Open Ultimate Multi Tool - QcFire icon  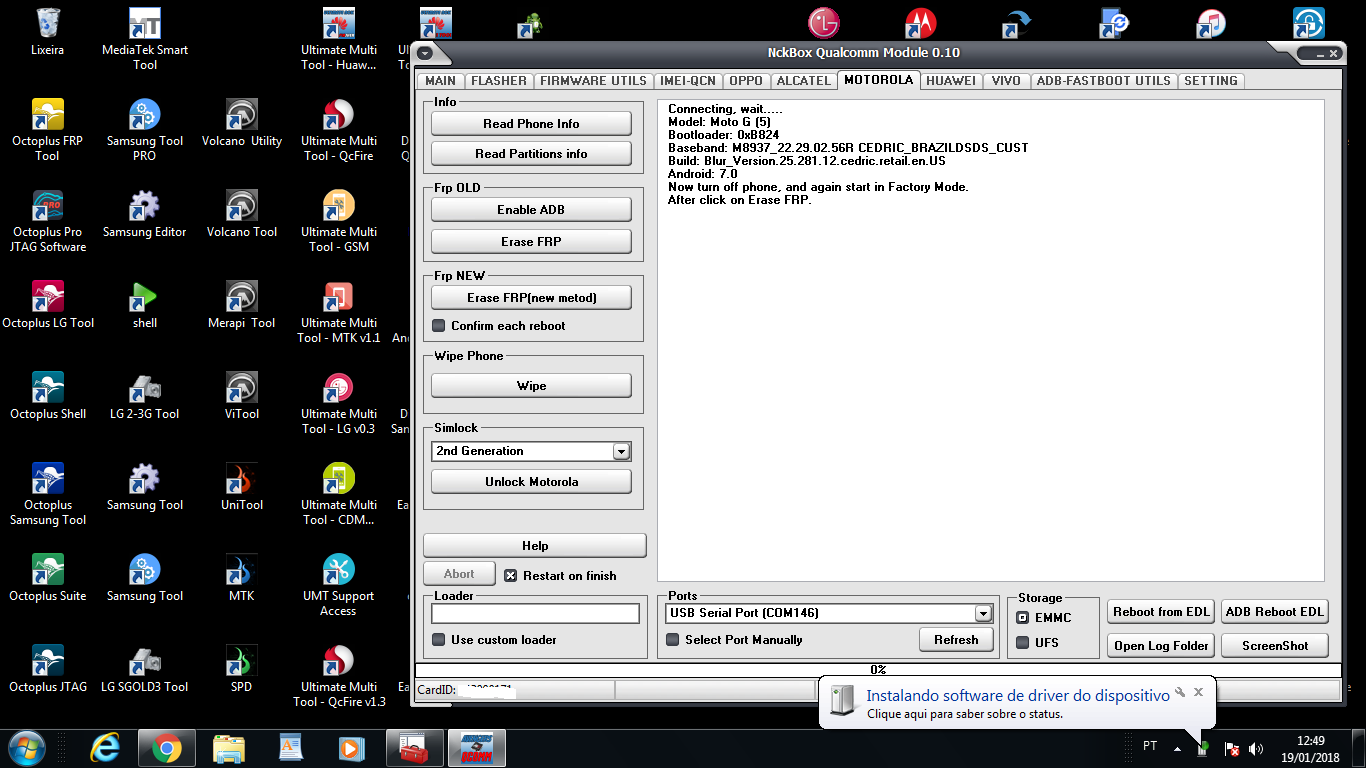pyautogui.click(x=338, y=130)
